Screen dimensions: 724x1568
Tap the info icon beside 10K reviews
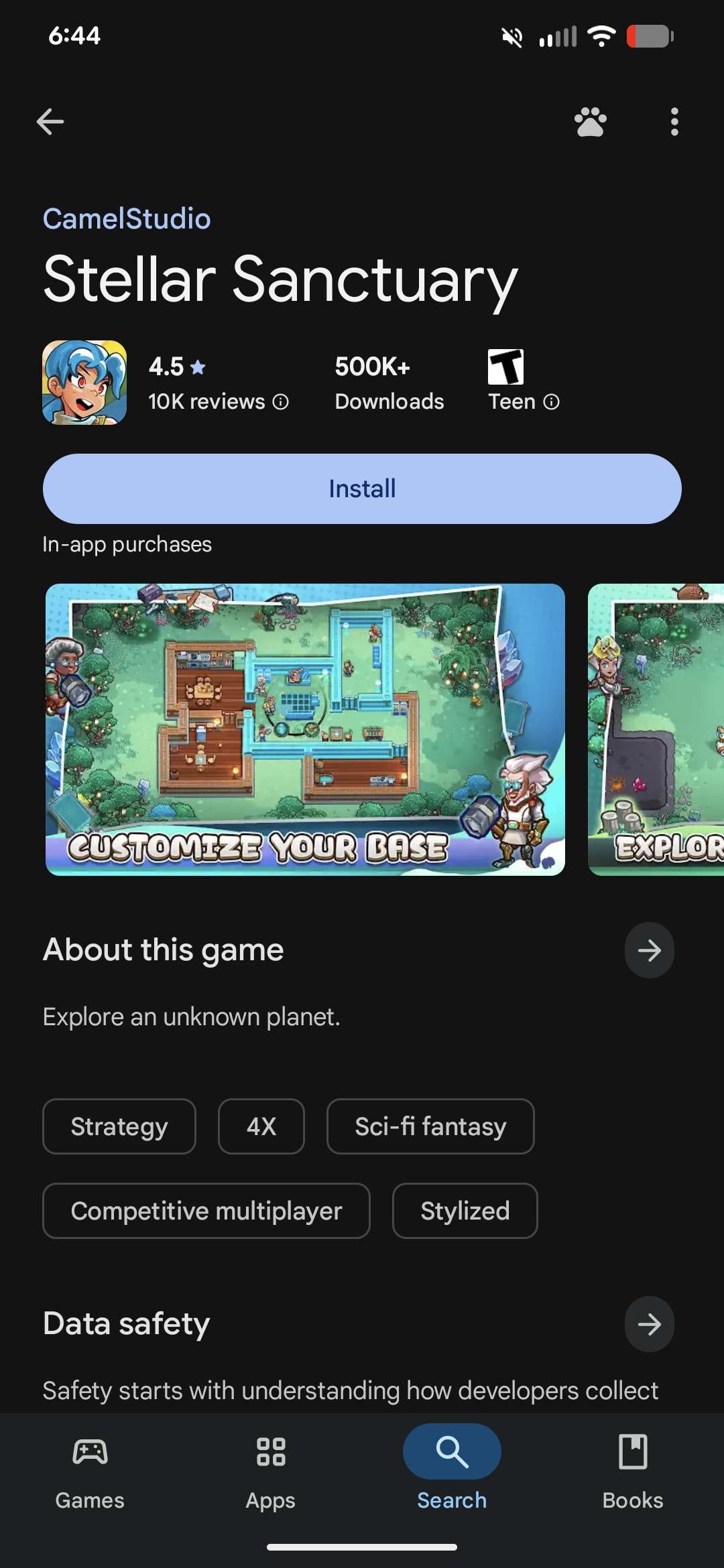click(x=281, y=401)
